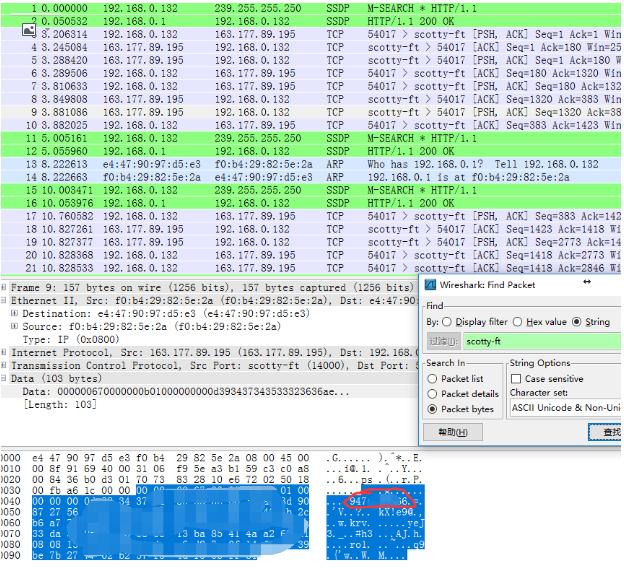This screenshot has height=572, width=624.
Task: Select the ARP packet asking who has 192.168.0.1
Action: coord(300,164)
